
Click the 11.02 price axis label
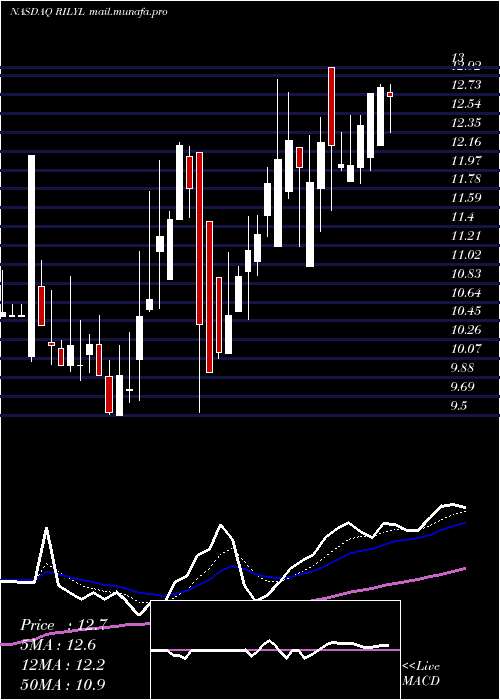click(x=467, y=254)
